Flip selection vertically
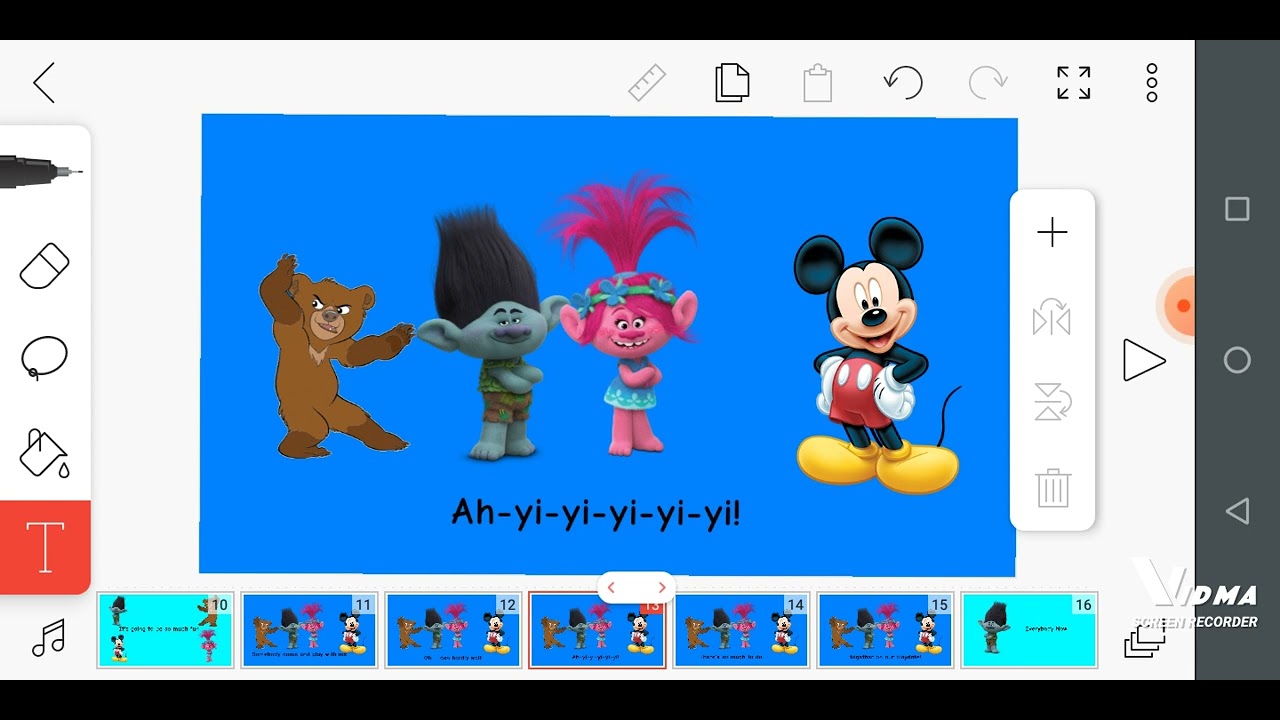This screenshot has width=1280, height=720. pos(1053,403)
